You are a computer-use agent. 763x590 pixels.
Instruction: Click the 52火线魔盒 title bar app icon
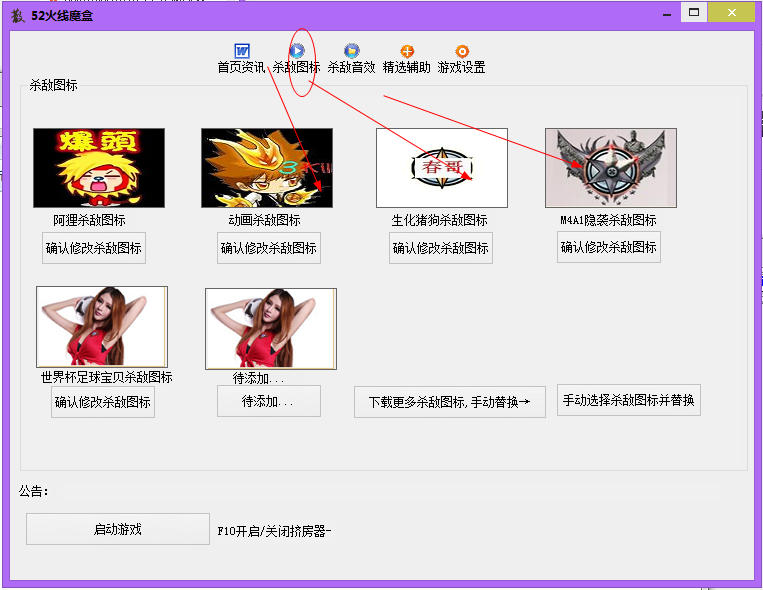coord(18,16)
